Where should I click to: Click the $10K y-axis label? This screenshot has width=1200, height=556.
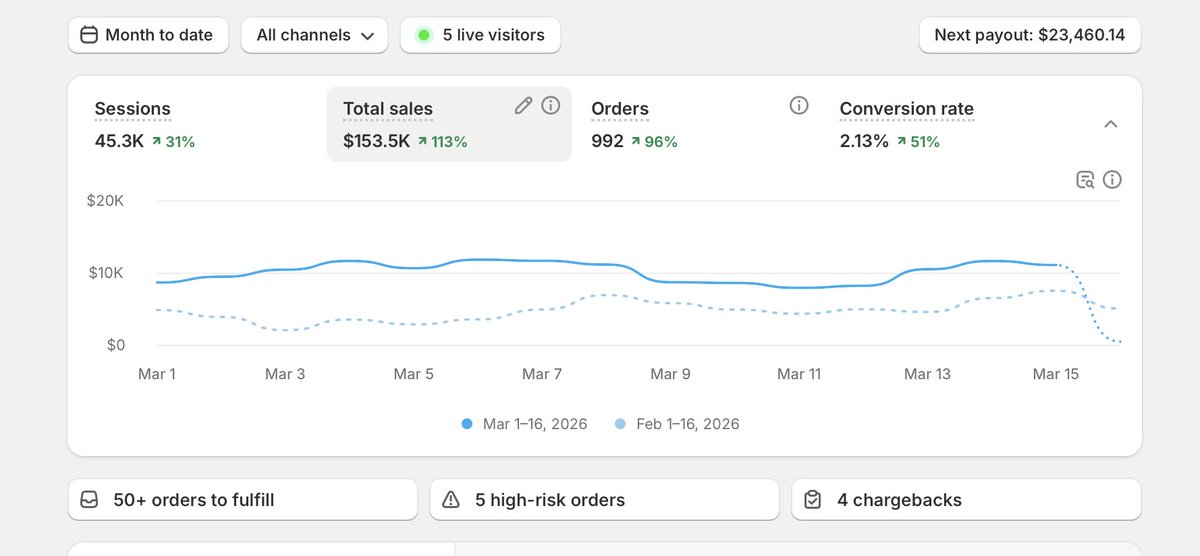[x=105, y=273]
